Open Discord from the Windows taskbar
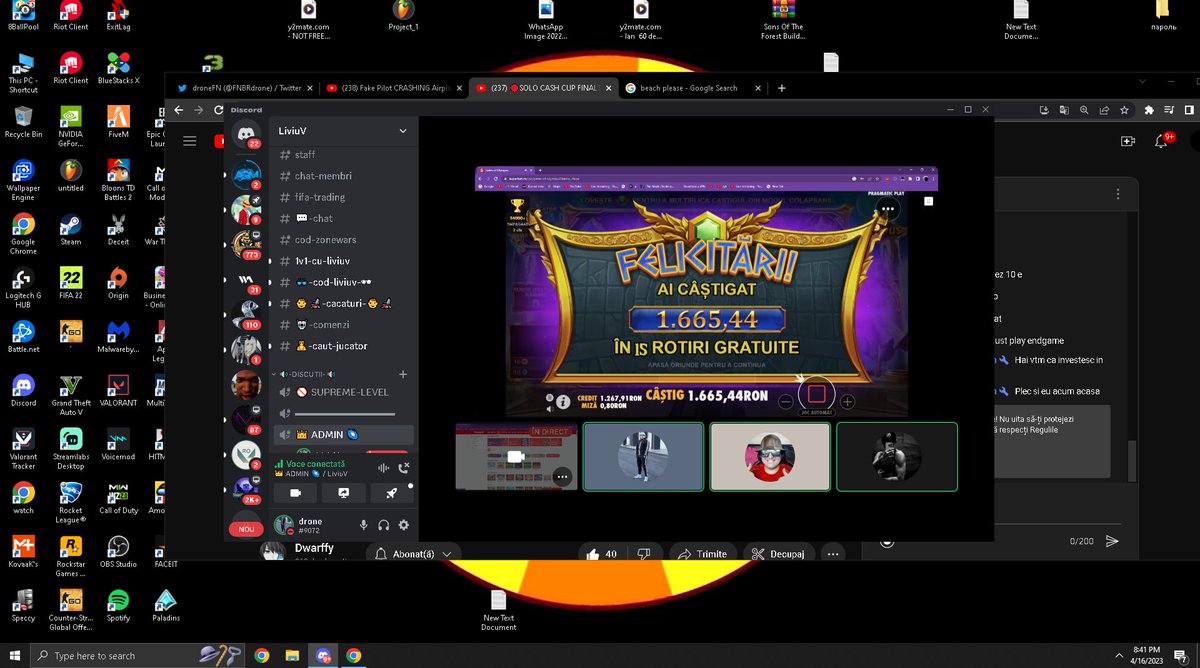This screenshot has height=668, width=1200. pos(323,656)
